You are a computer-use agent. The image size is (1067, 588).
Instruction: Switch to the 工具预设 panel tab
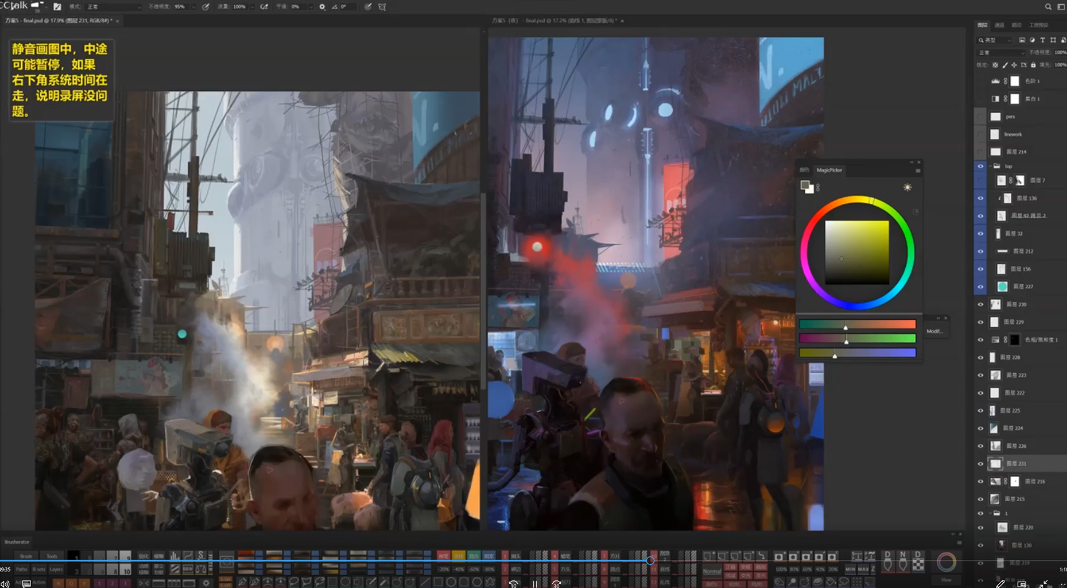click(x=1039, y=25)
